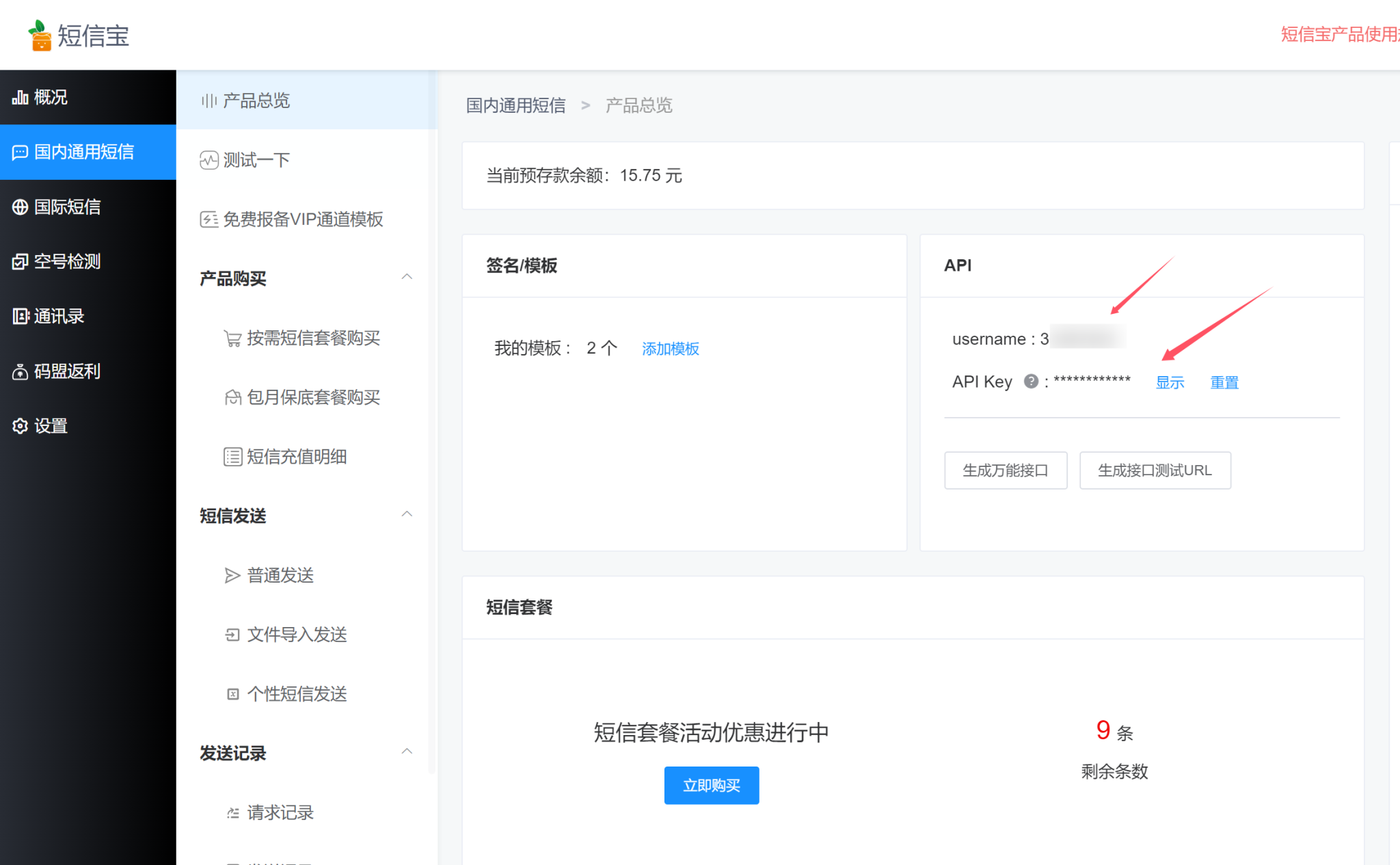This screenshot has height=865, width=1400.
Task: Open 空号检测 sidebar icon
Action: [x=20, y=261]
